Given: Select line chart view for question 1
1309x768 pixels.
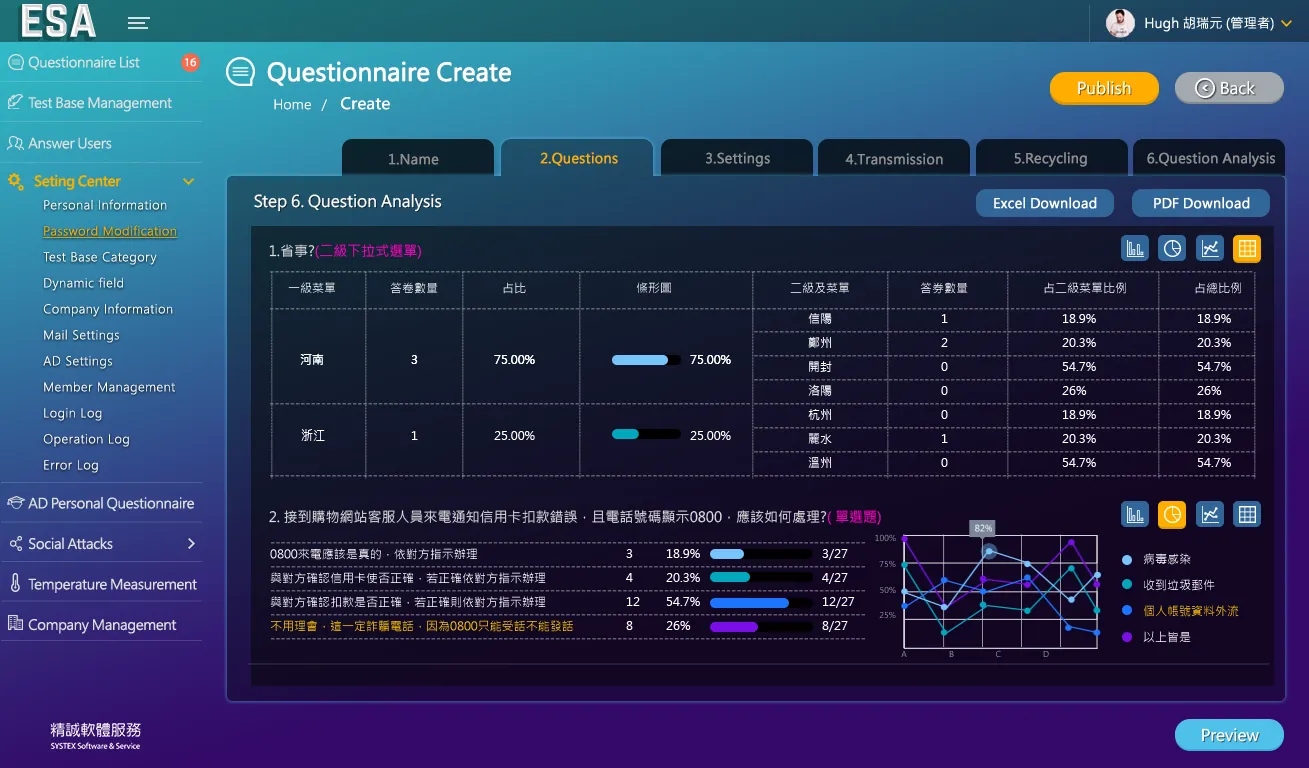Looking at the screenshot, I should click(x=1210, y=249).
